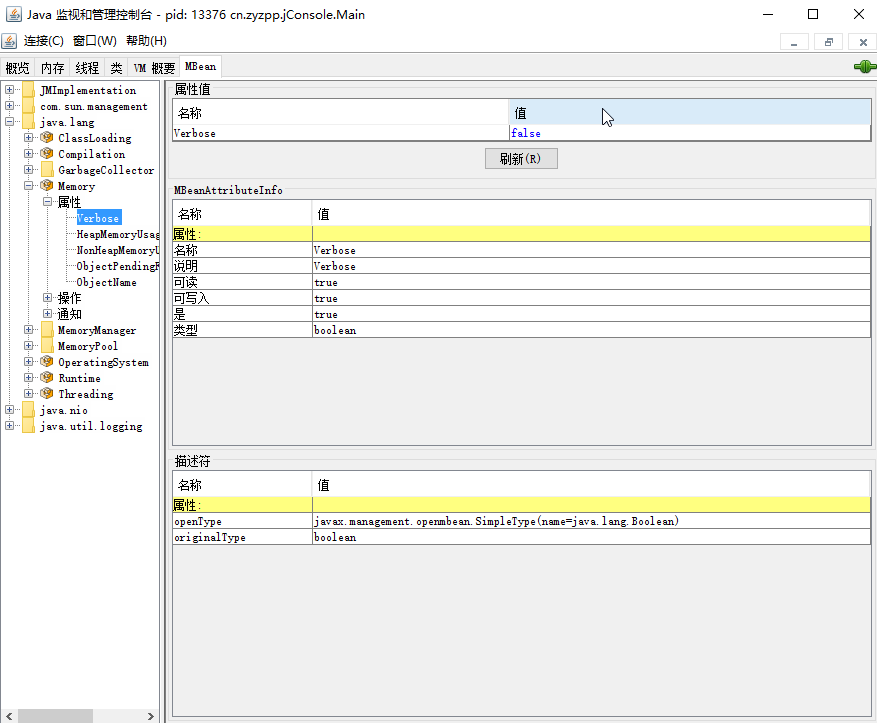Click the java.nio folder icon
The width and height of the screenshot is (877, 723).
point(28,410)
